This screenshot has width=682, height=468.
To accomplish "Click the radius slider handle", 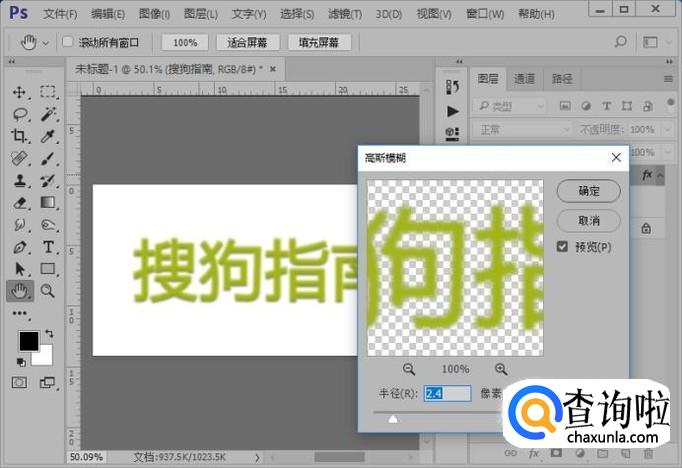I will (393, 419).
